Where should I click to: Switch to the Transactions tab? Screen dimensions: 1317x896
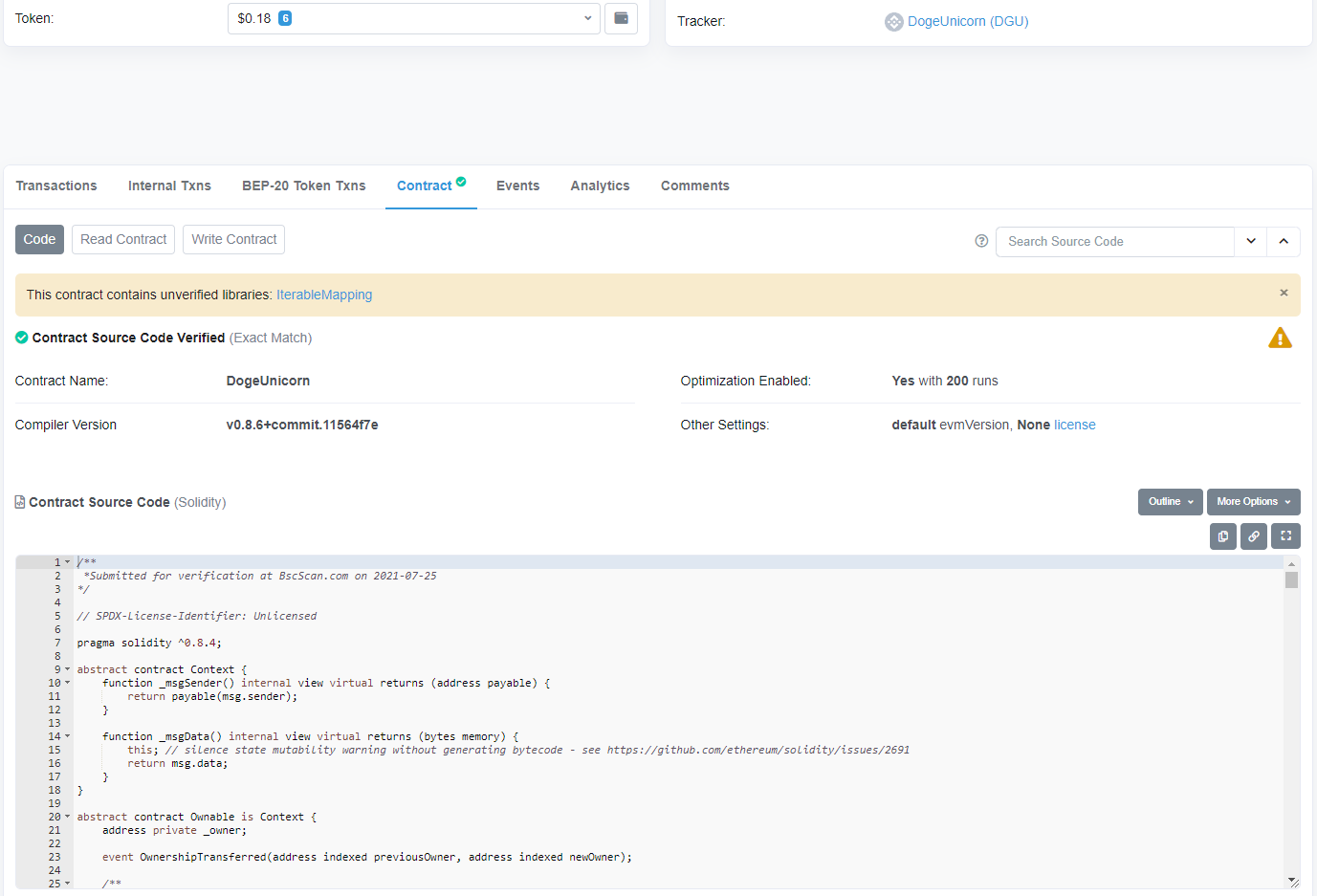(56, 186)
